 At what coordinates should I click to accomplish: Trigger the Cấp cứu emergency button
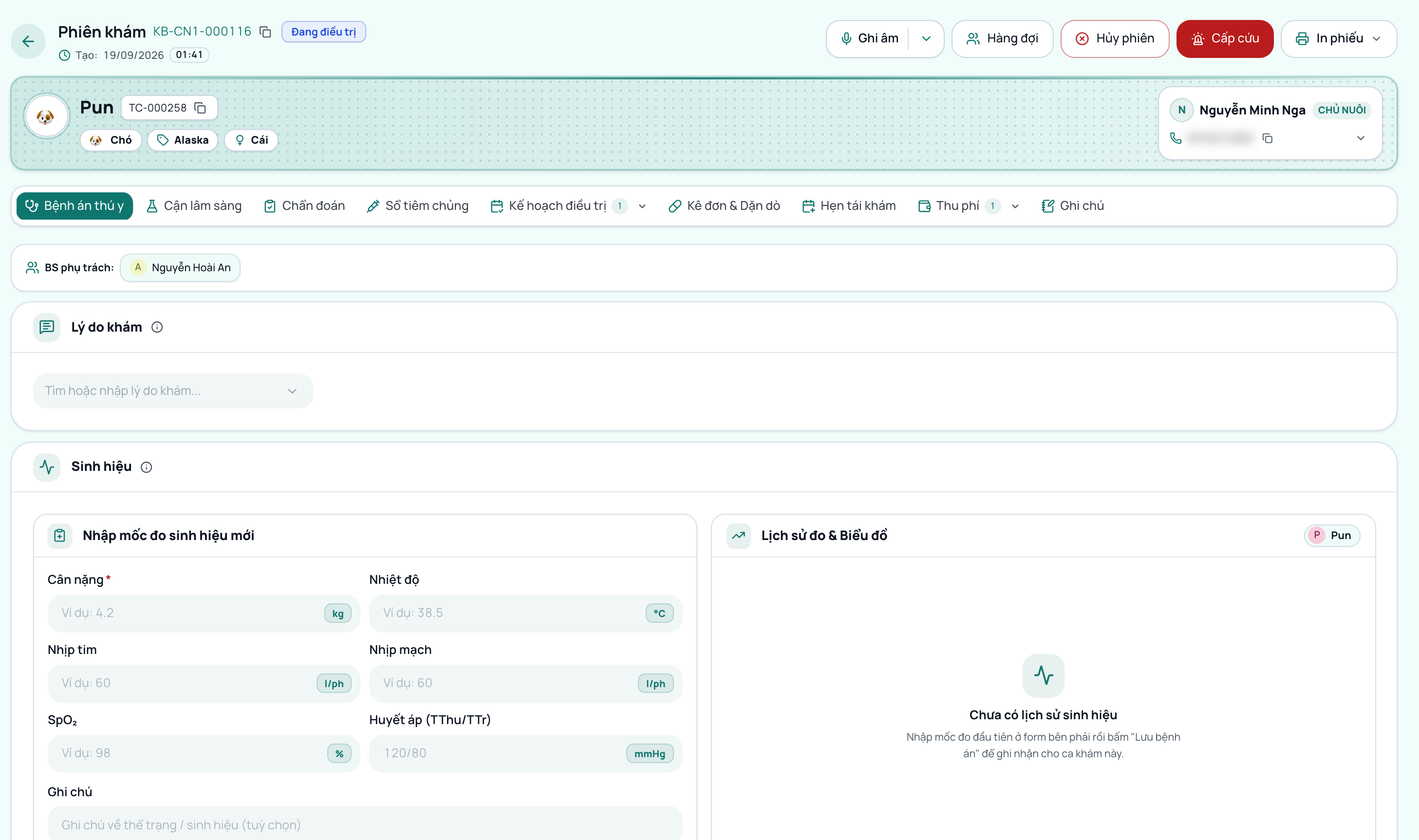point(1225,38)
